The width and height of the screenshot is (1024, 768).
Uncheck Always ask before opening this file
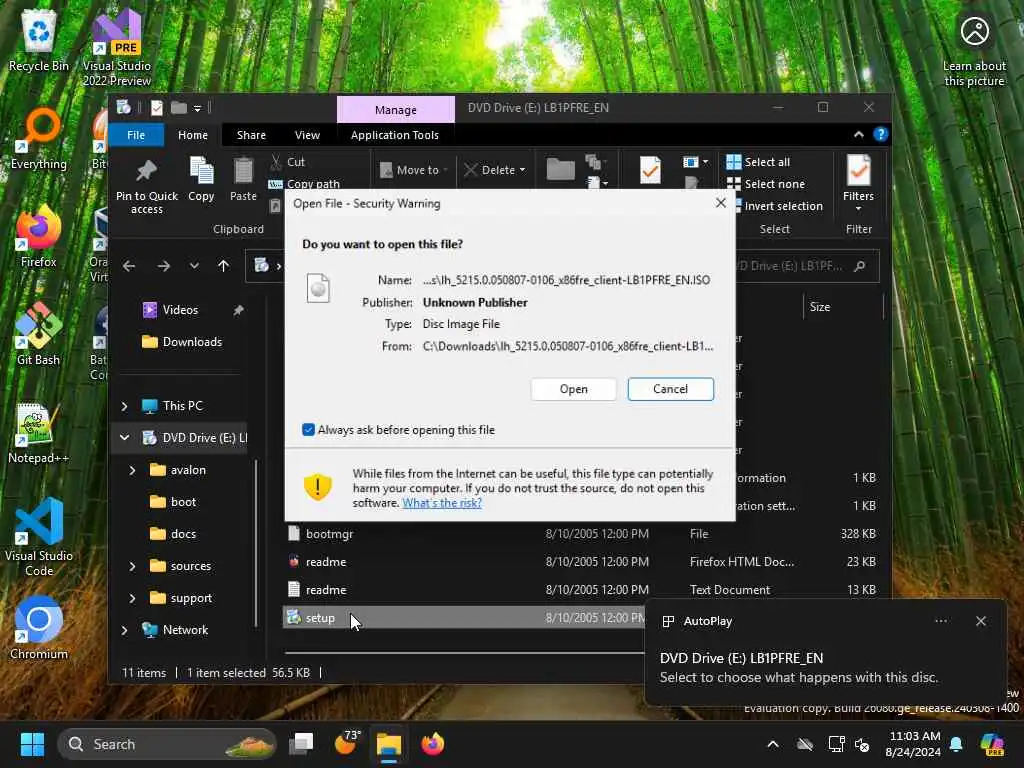click(x=308, y=430)
